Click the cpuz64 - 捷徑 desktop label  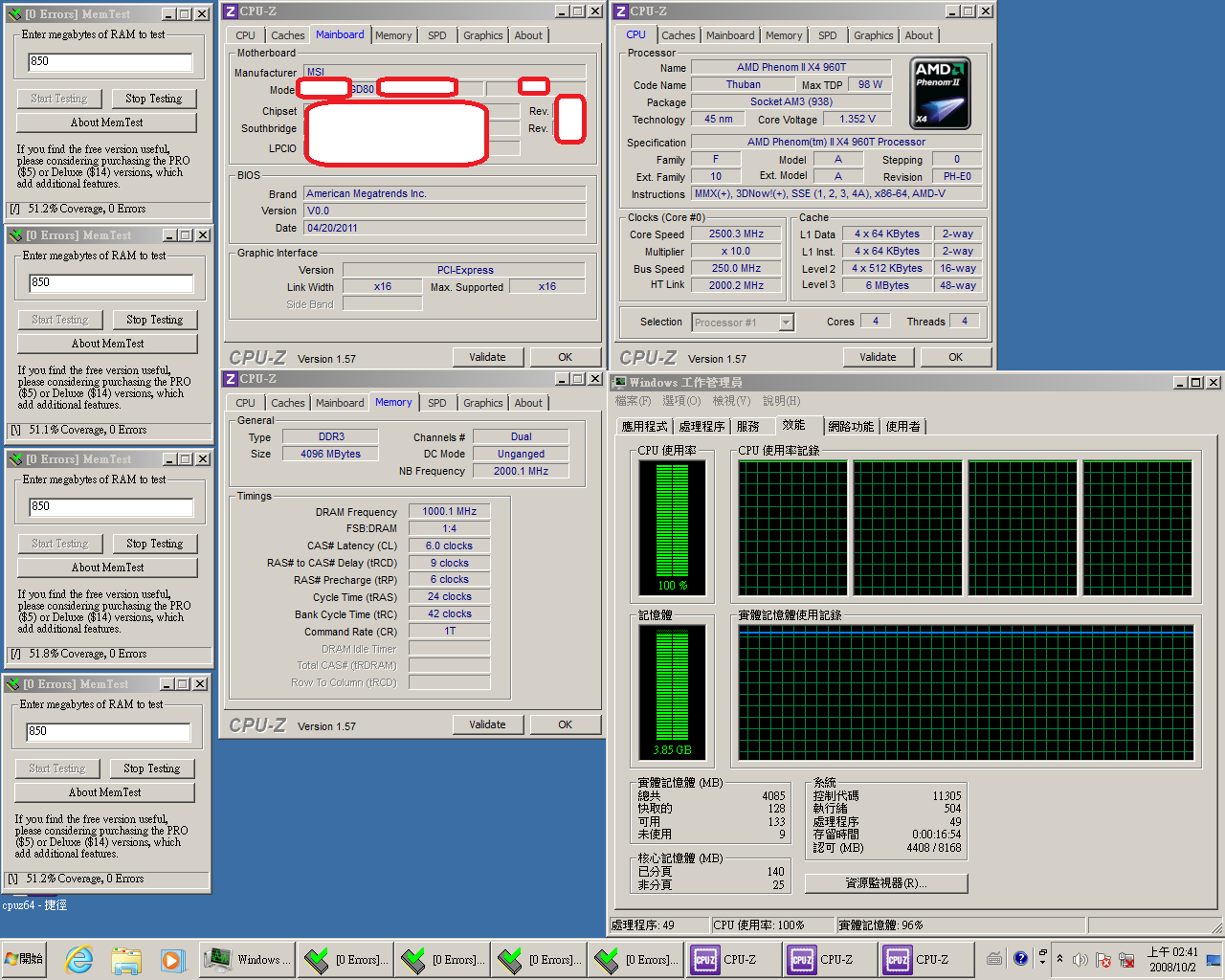click(34, 905)
